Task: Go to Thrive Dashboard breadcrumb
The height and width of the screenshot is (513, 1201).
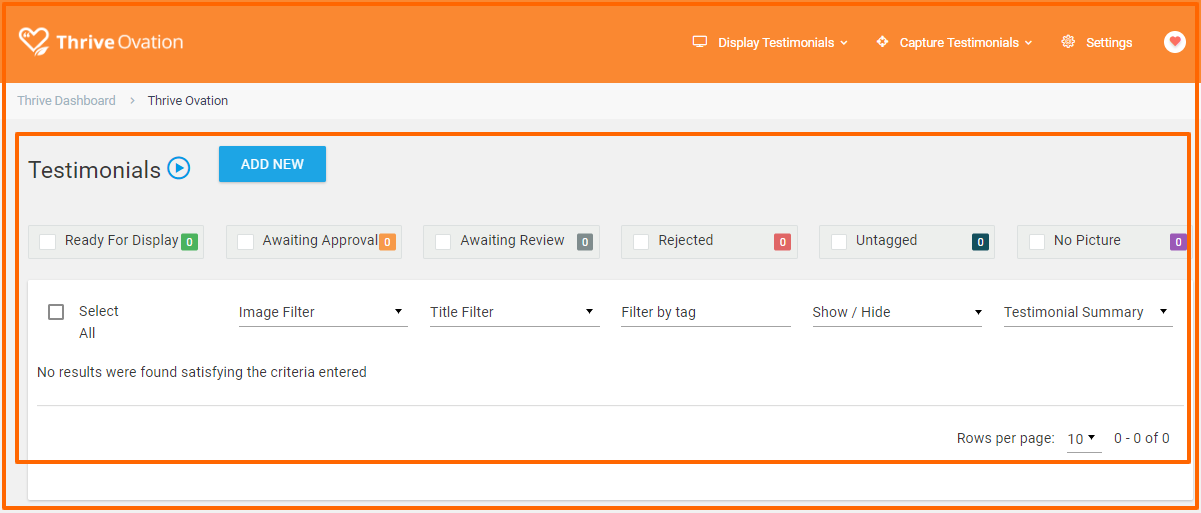Action: (66, 101)
